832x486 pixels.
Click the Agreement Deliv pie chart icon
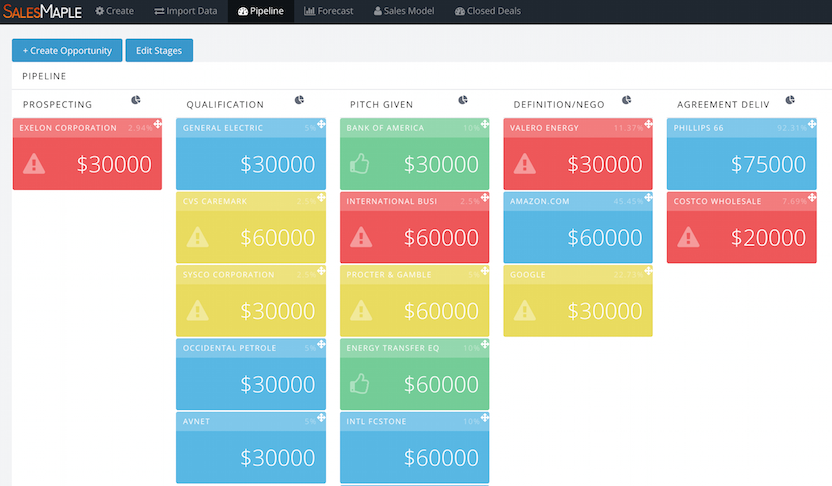790,100
